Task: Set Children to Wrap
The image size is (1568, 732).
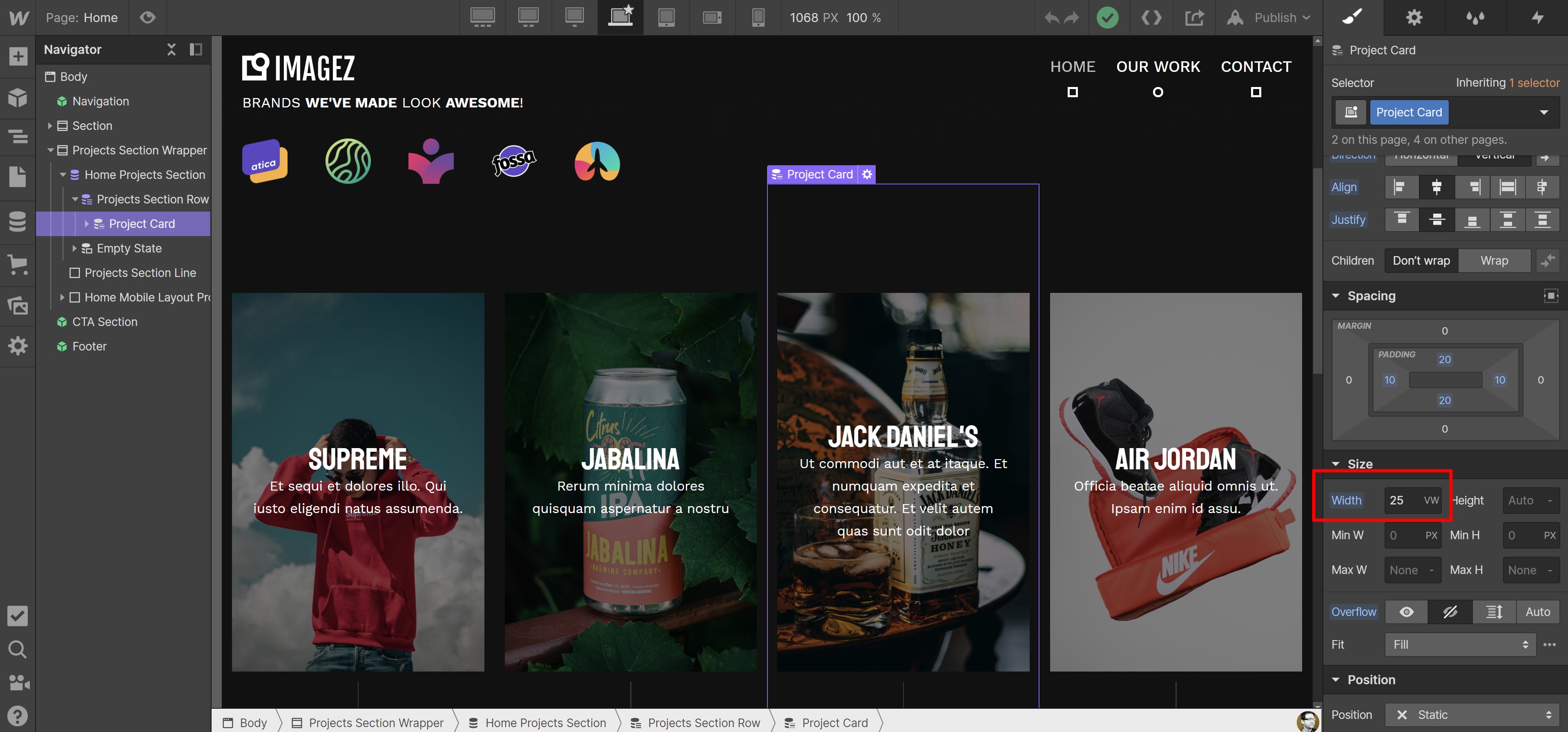Action: [x=1494, y=261]
